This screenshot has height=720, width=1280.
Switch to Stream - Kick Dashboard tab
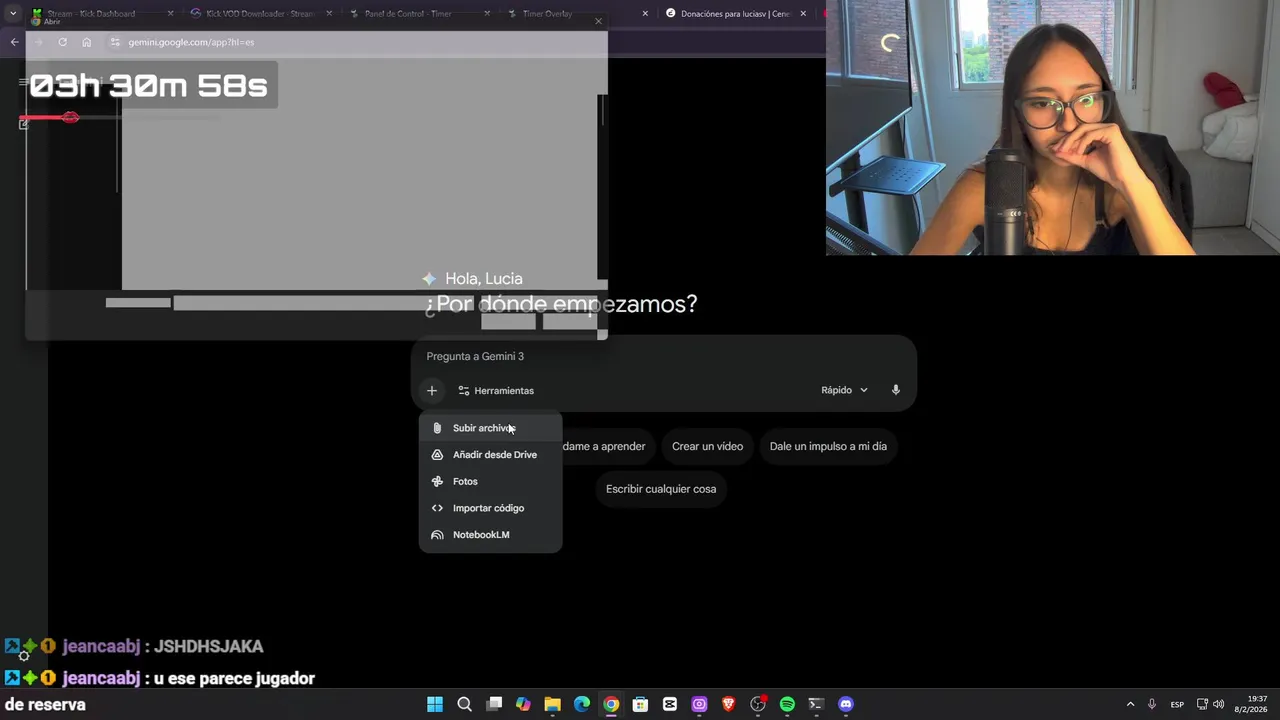pos(100,14)
